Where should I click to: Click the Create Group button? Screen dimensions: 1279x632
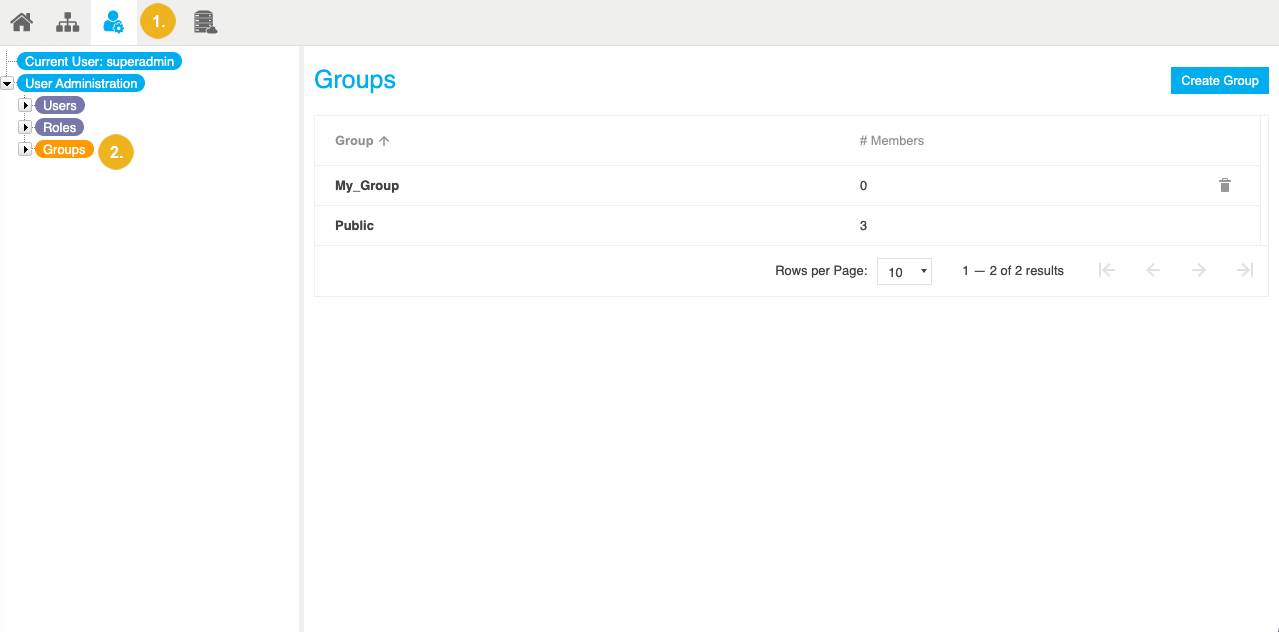click(x=1219, y=80)
